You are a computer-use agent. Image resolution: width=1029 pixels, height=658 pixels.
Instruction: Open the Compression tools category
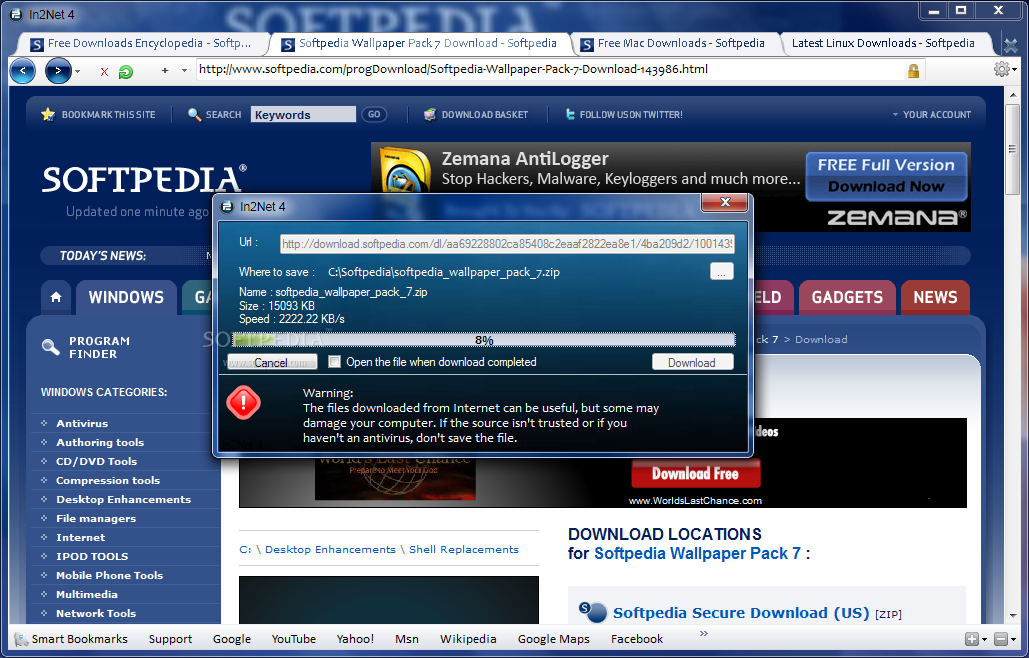pyautogui.click(x=108, y=481)
